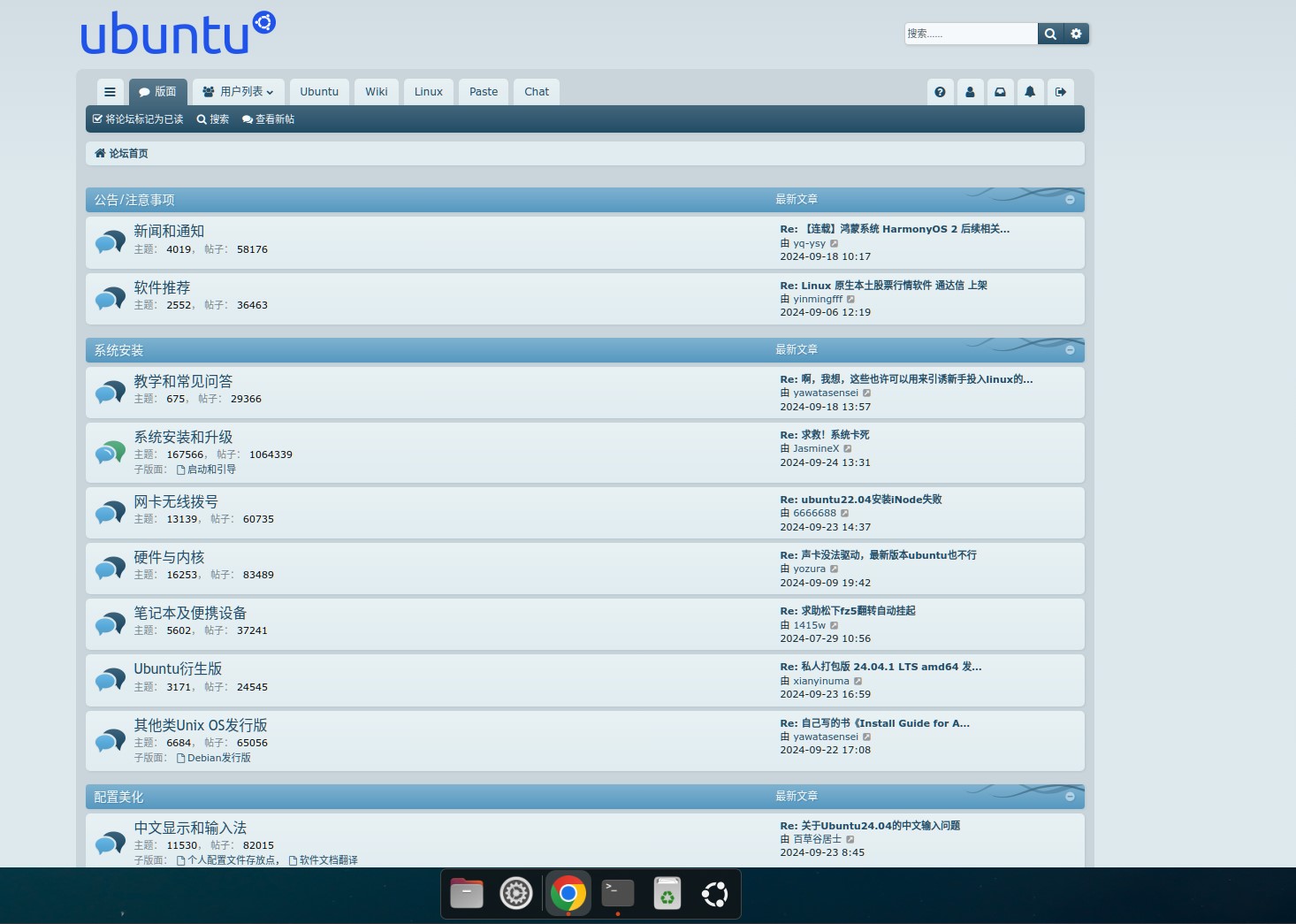Open the Ubuntu nav tab
This screenshot has height=924, width=1296.
[319, 92]
